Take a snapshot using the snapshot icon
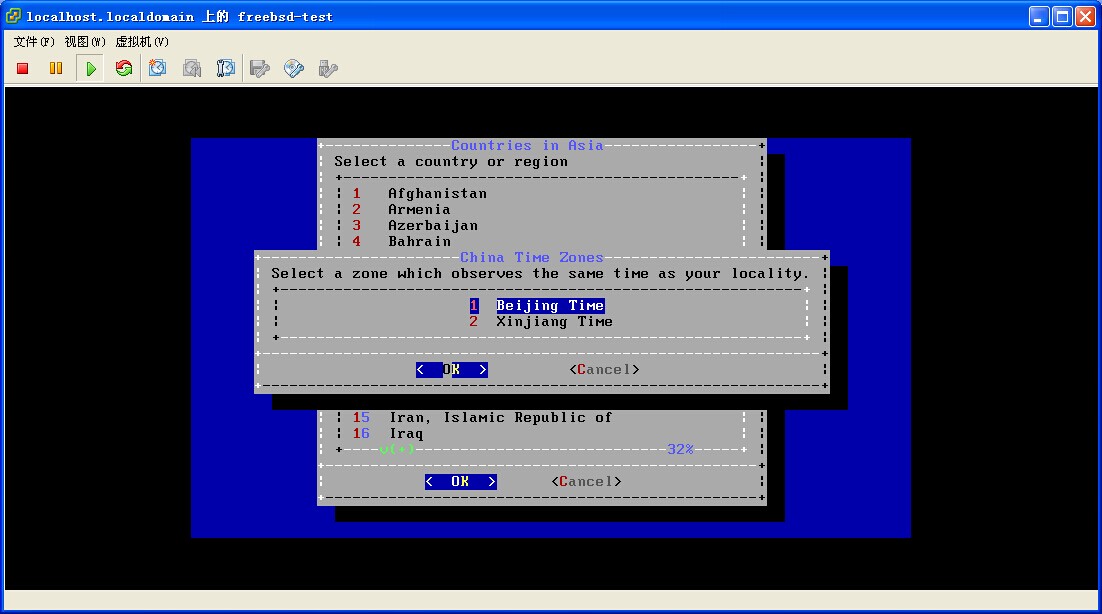 (x=158, y=68)
